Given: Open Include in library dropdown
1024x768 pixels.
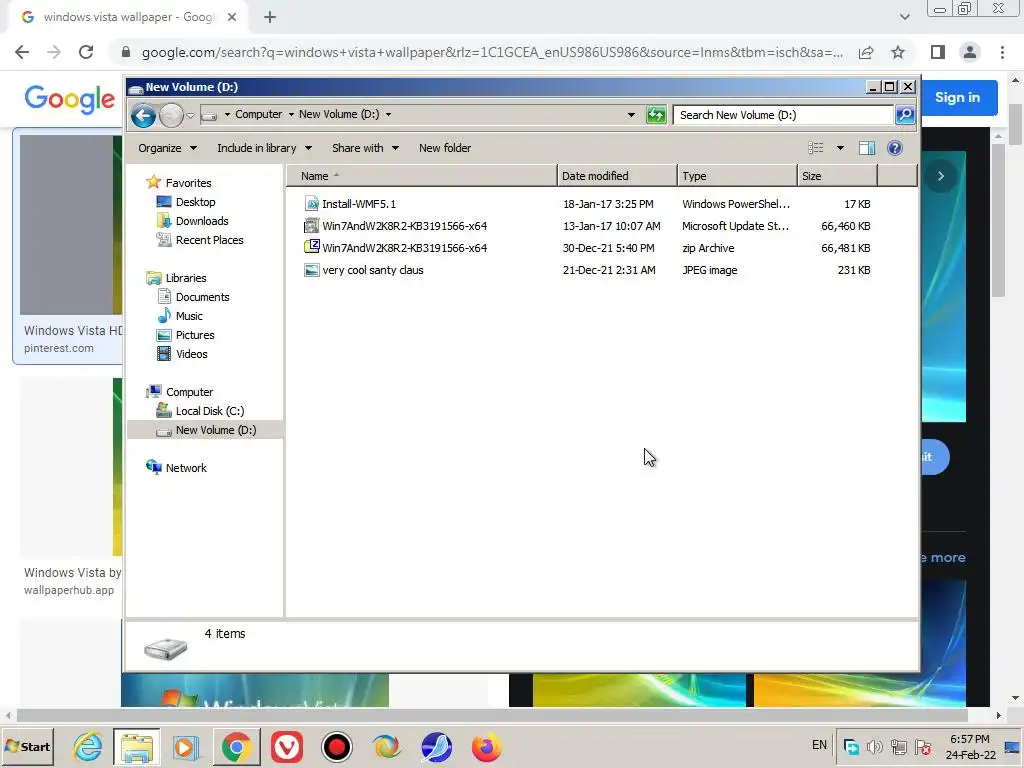Looking at the screenshot, I should point(264,148).
